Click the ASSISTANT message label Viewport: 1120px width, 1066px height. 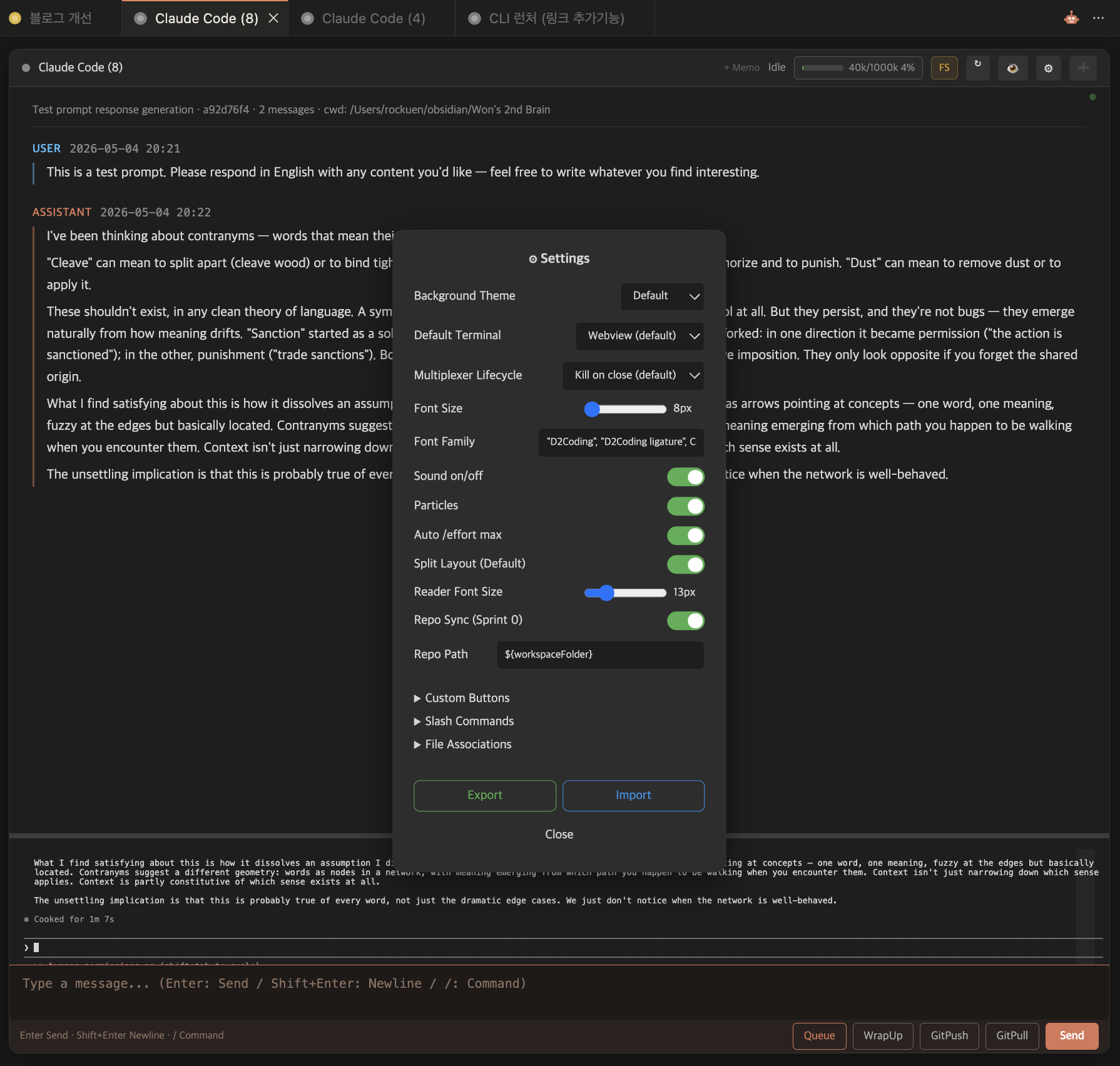(x=62, y=213)
